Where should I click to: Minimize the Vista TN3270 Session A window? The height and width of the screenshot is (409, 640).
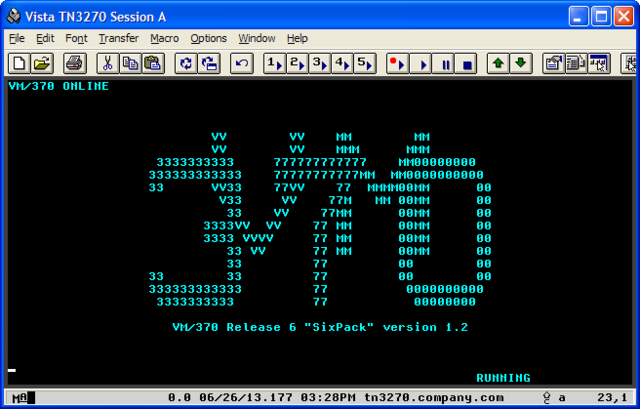click(579, 17)
